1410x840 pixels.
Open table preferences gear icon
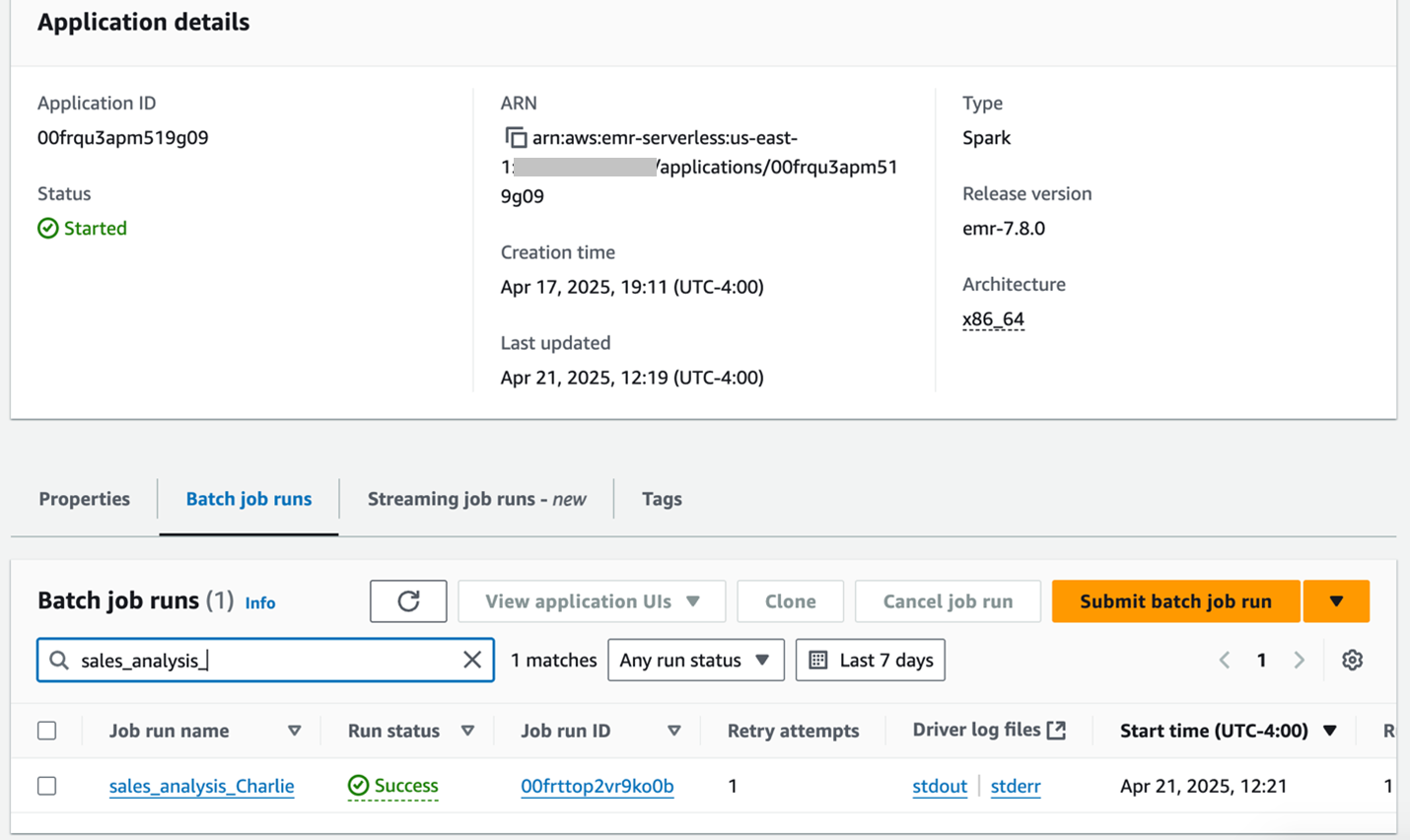tap(1352, 660)
